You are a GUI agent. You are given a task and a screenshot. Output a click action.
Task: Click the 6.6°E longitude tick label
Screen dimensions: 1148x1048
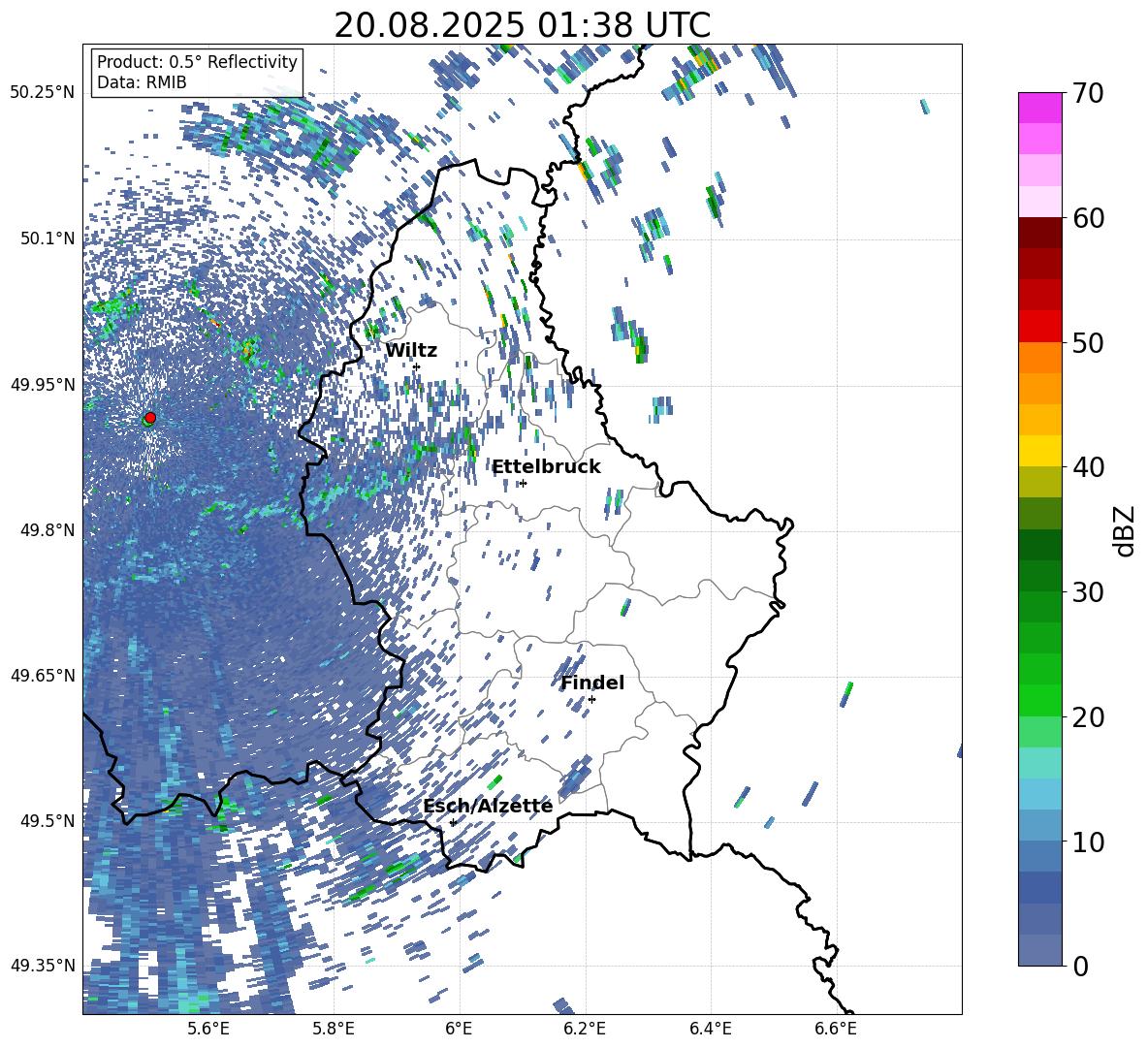[x=836, y=1029]
